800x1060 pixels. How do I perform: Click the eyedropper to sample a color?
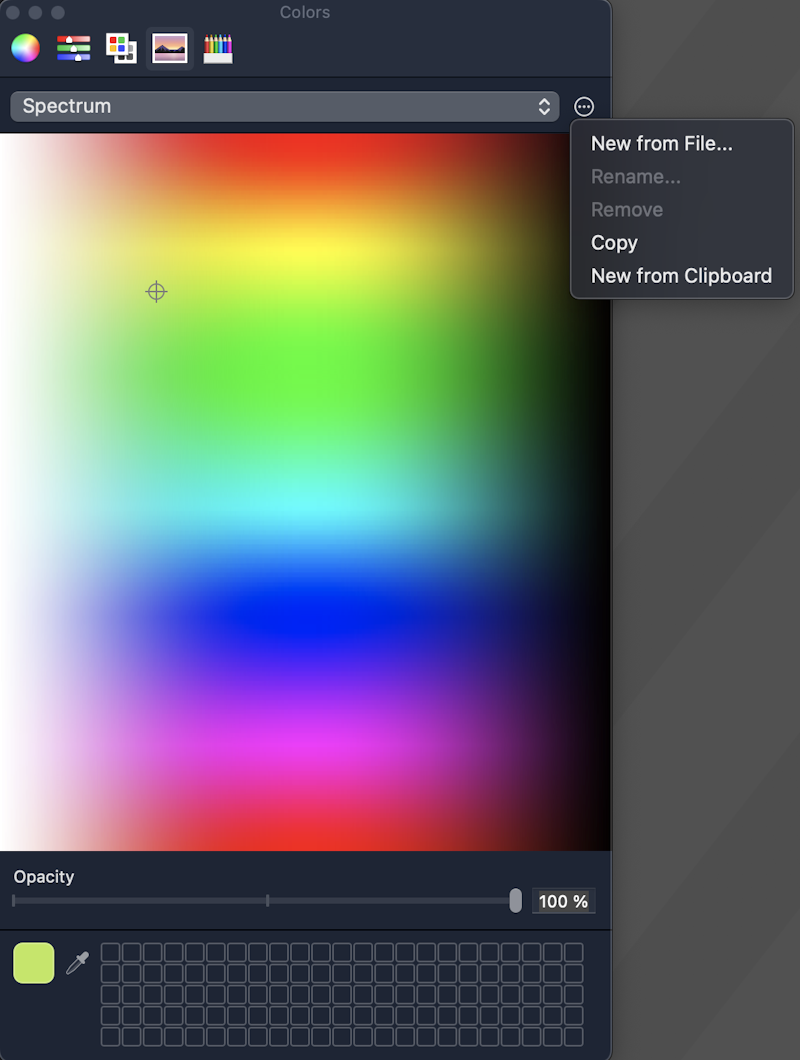pos(78,962)
